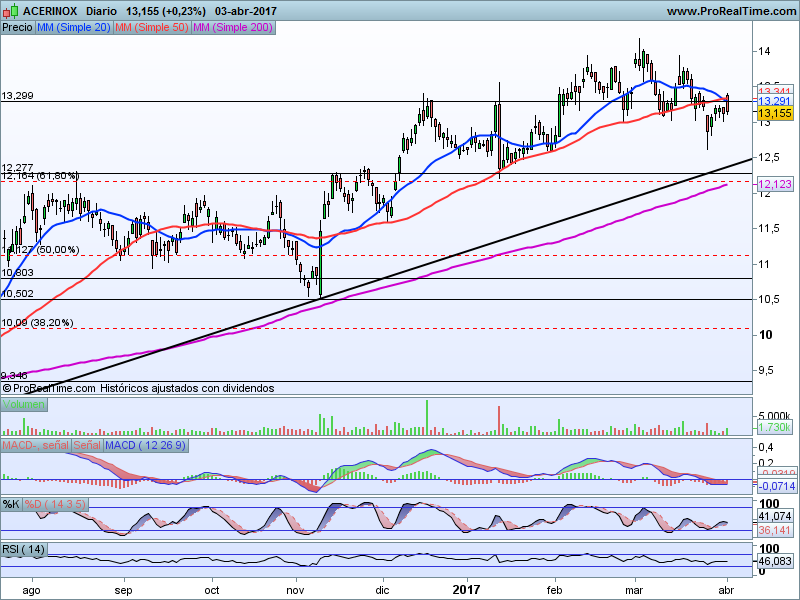Click the magenta 12,123 moving average value
Viewport: 800px width, 600px height.
pos(774,184)
